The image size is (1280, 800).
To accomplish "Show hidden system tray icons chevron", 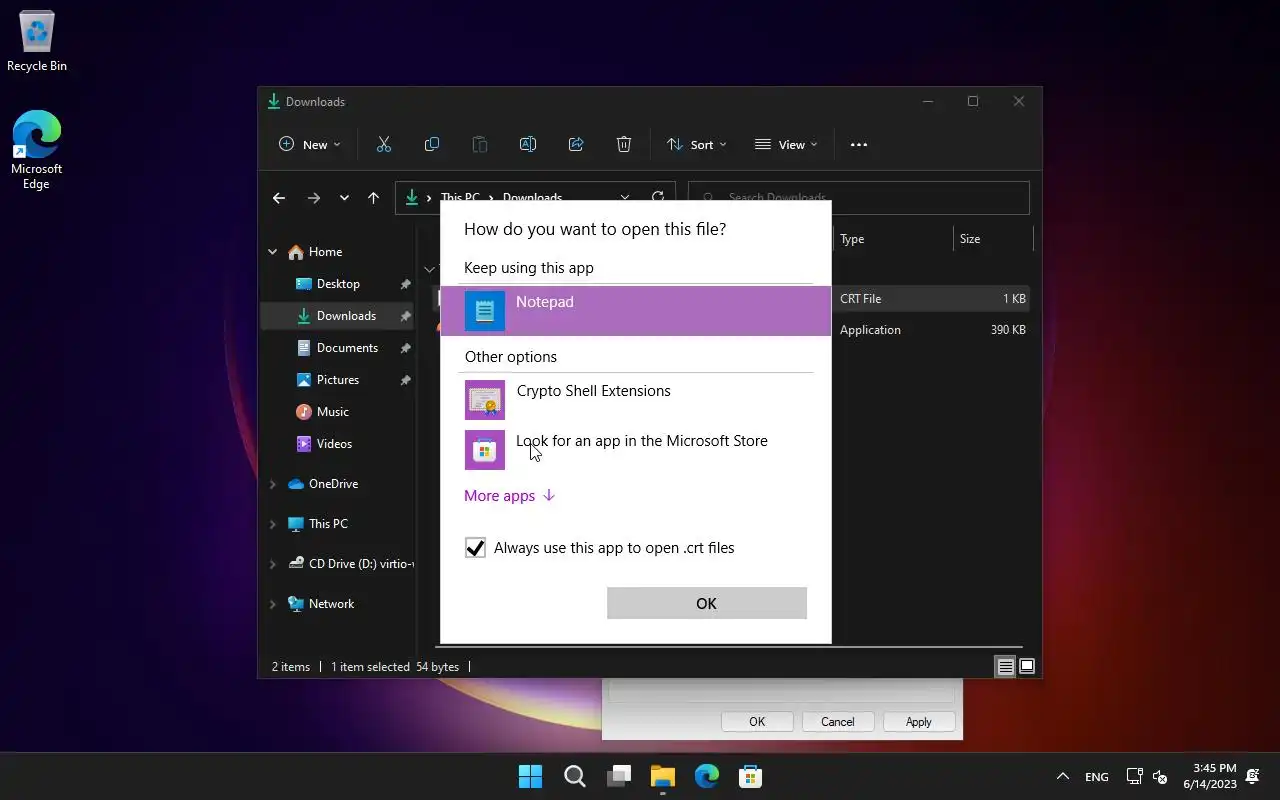I will [x=1063, y=777].
